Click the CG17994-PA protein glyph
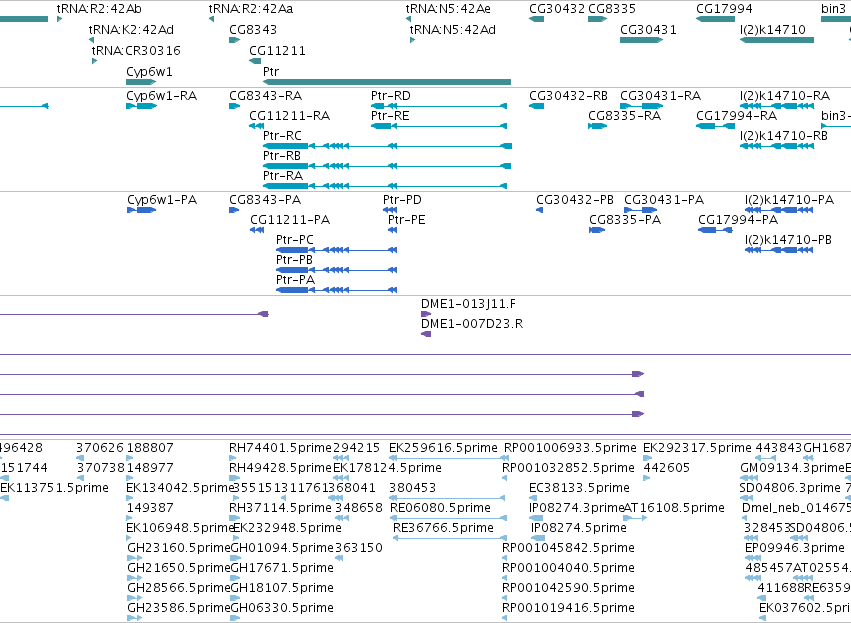851x623 pixels. pyautogui.click(x=715, y=230)
